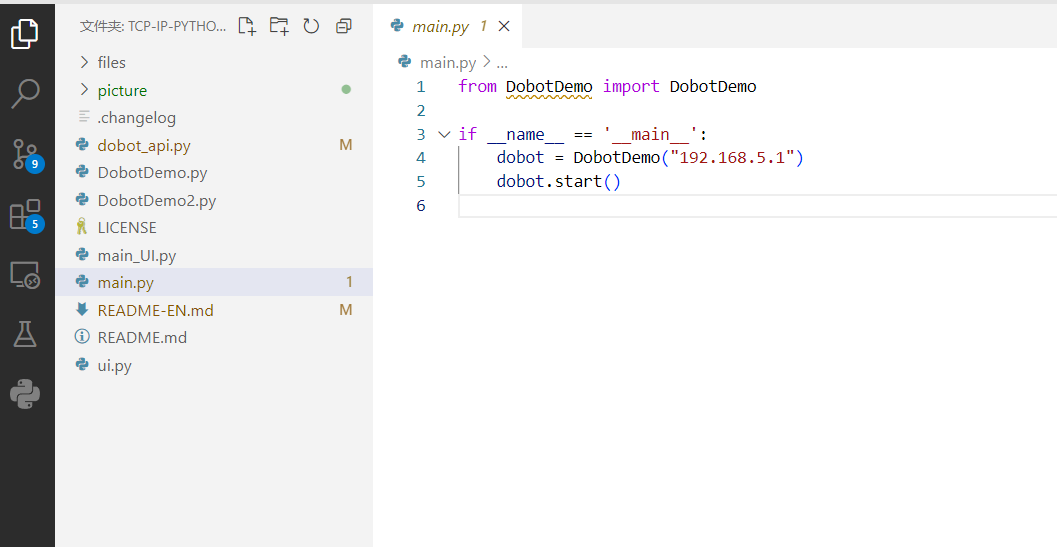Screen dimensions: 1057x547
Task: Refresh the explorer file tree
Action: pyautogui.click(x=311, y=26)
